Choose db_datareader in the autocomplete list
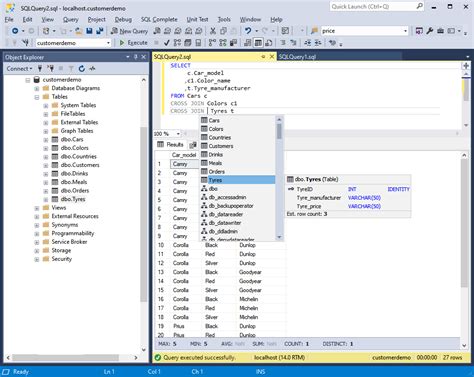The height and width of the screenshot is (377, 474). 238,214
